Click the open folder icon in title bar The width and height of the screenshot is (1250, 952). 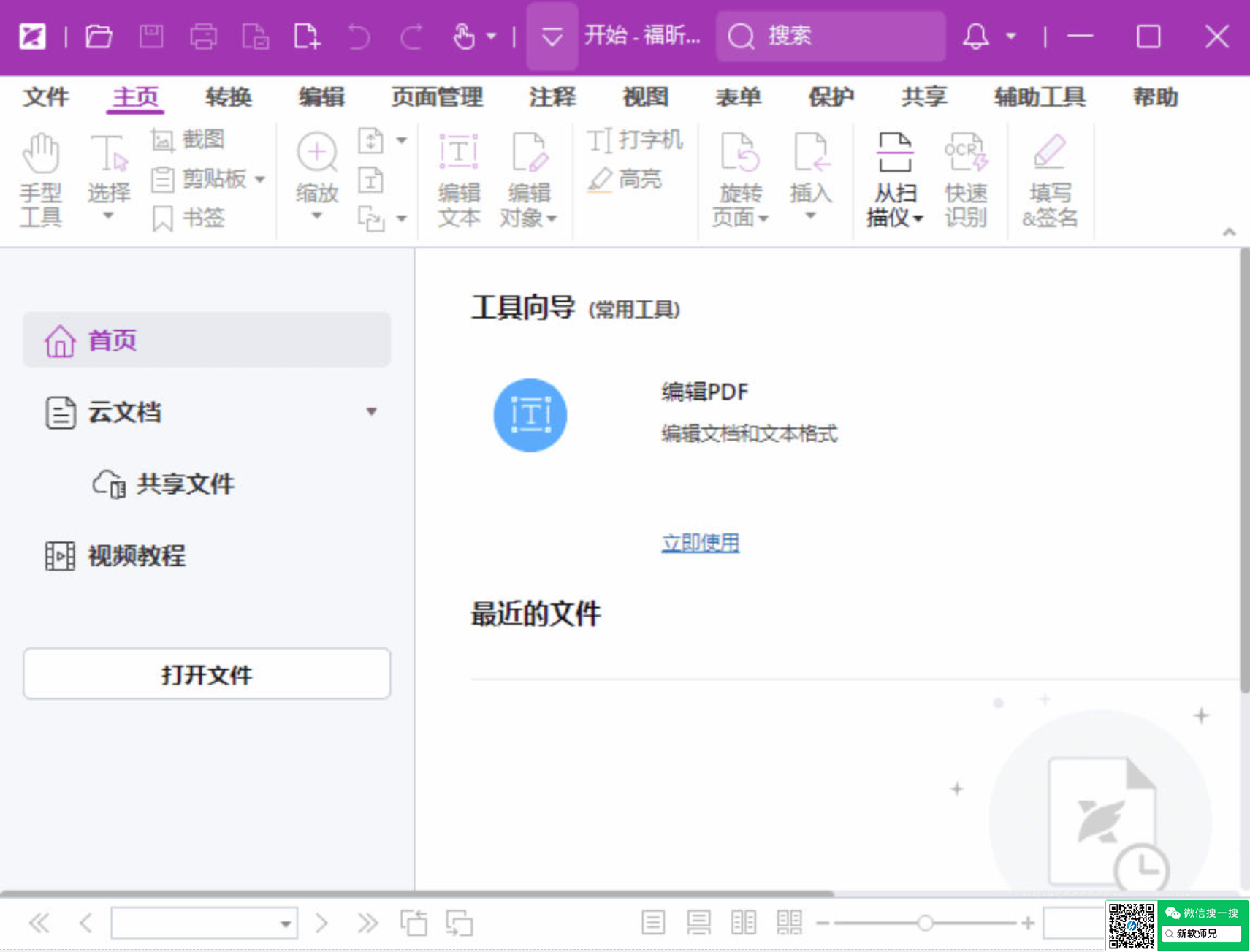[99, 36]
